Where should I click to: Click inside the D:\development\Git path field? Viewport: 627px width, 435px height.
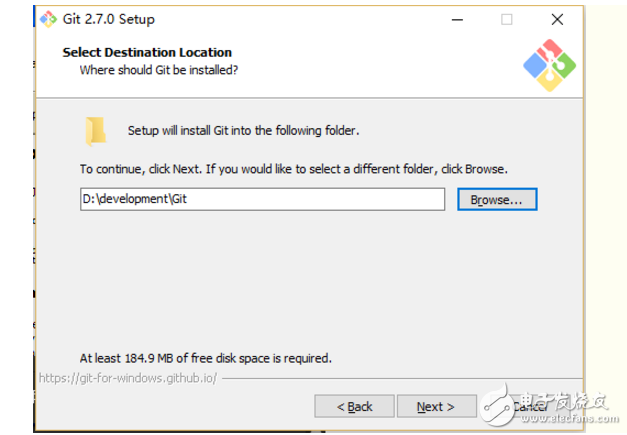click(x=260, y=199)
